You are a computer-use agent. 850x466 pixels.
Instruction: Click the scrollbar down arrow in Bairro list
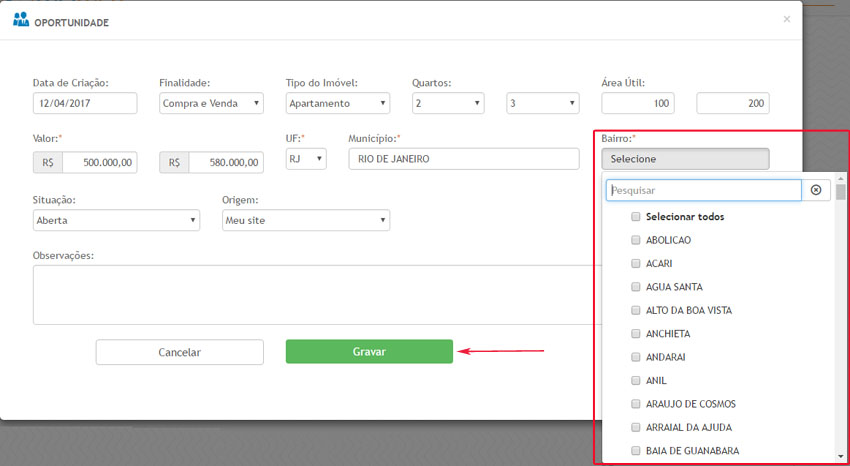[x=841, y=455]
